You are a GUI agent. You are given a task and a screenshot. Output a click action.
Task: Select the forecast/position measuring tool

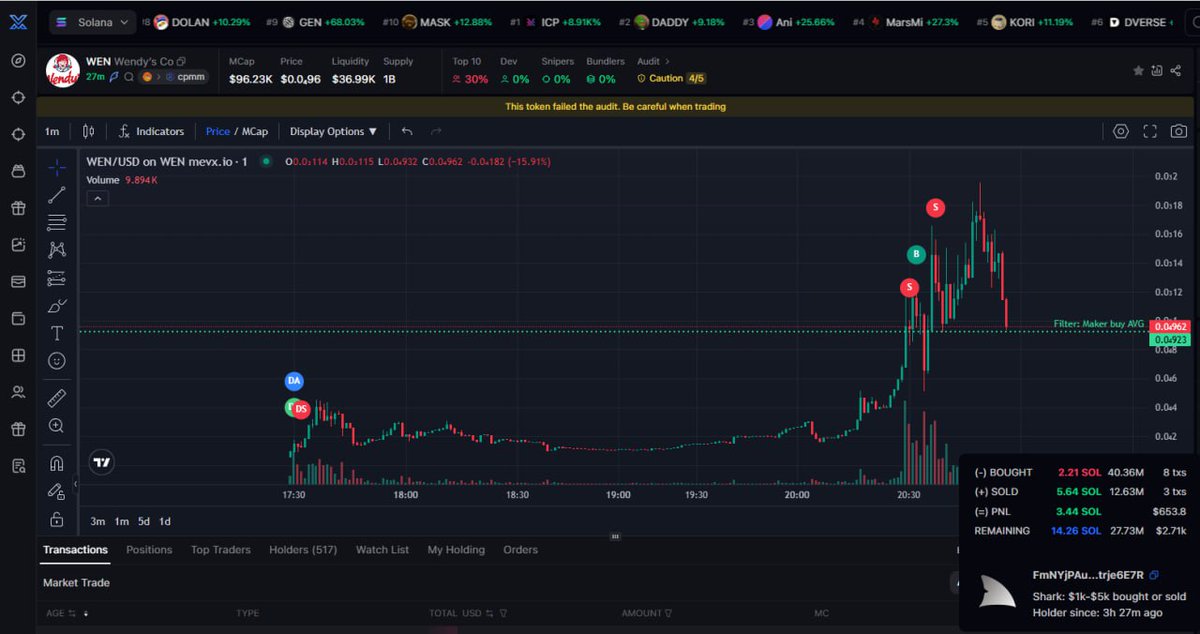pos(57,278)
